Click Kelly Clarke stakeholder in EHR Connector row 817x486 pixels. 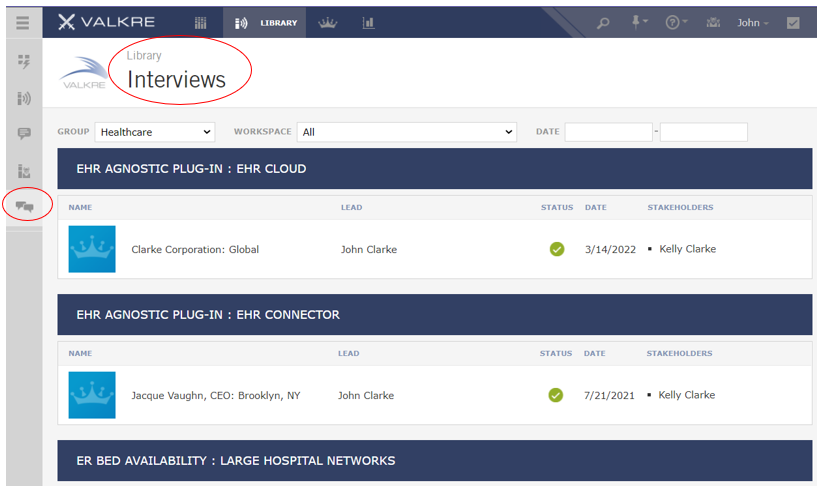coord(686,395)
